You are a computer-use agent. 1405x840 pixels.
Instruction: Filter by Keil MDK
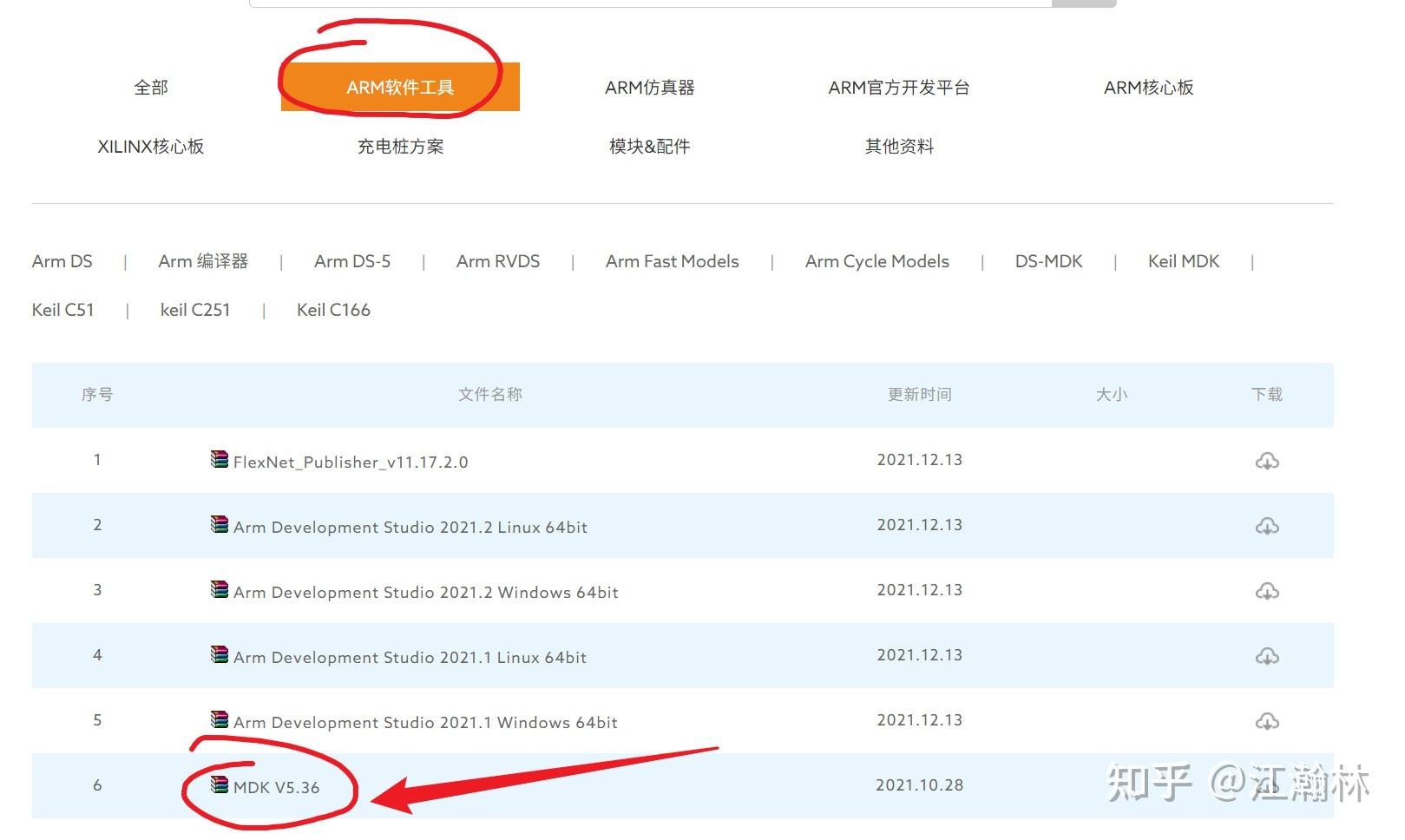[x=1184, y=261]
